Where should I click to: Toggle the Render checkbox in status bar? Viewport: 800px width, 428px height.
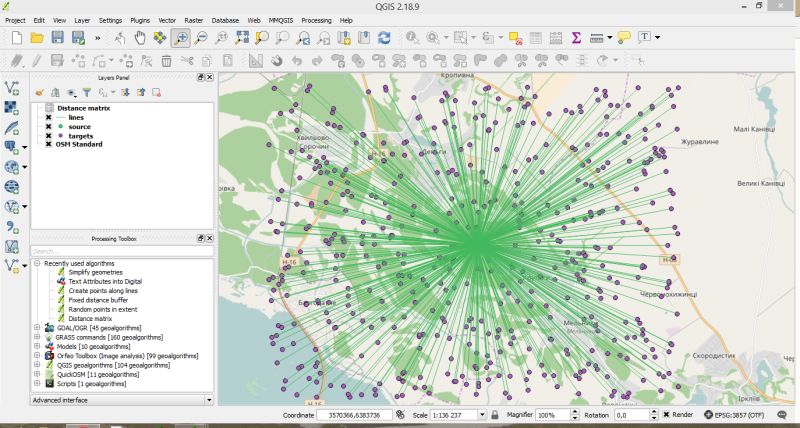pyautogui.click(x=666, y=415)
